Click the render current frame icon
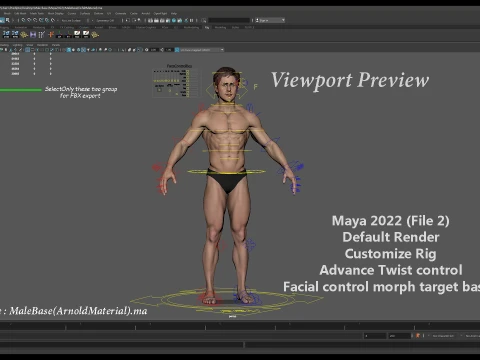The height and width of the screenshot is (360, 480). point(156,20)
